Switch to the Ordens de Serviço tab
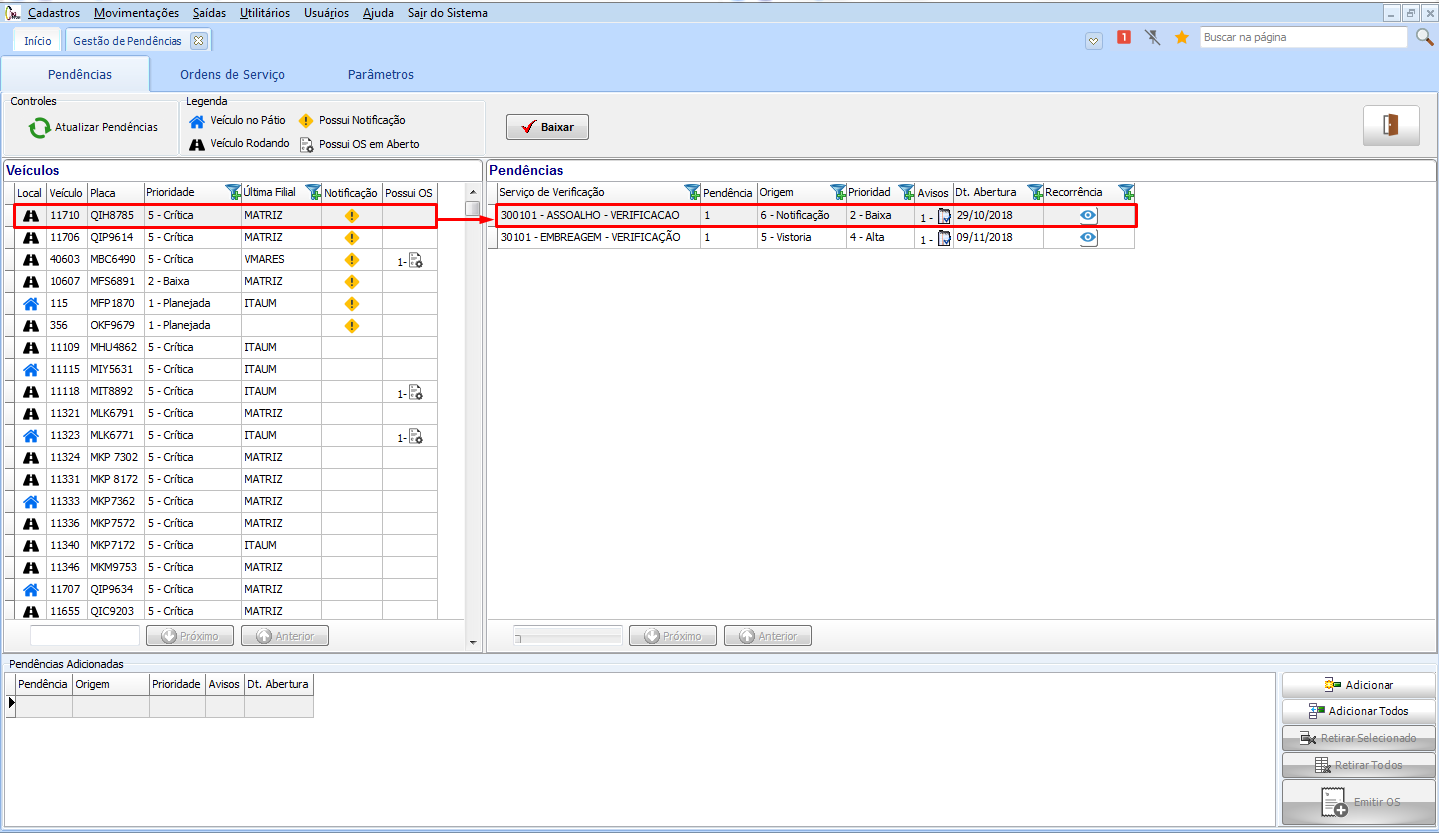The width and height of the screenshot is (1439, 833). coord(232,74)
